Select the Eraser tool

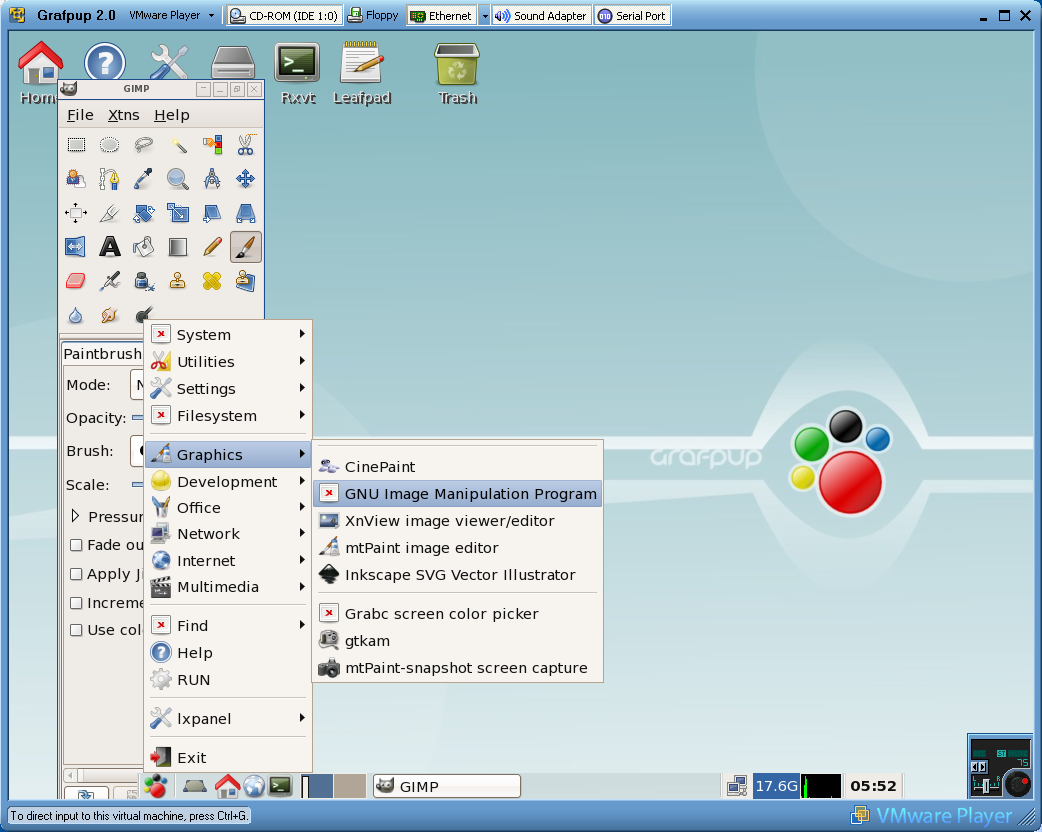[76, 281]
